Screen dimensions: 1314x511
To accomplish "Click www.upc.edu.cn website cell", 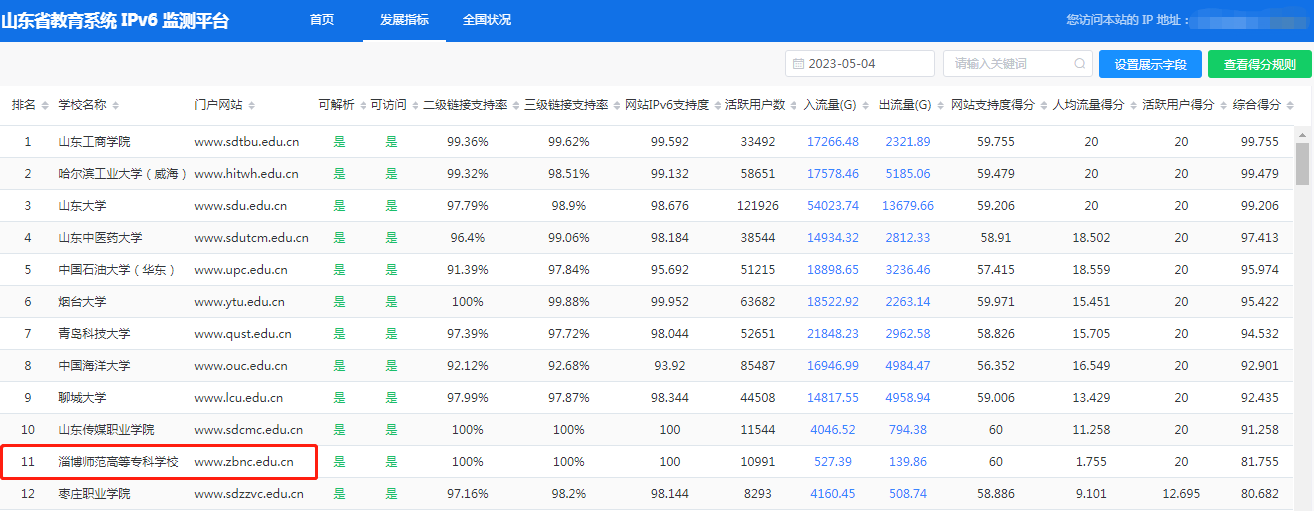I will coord(241,270).
